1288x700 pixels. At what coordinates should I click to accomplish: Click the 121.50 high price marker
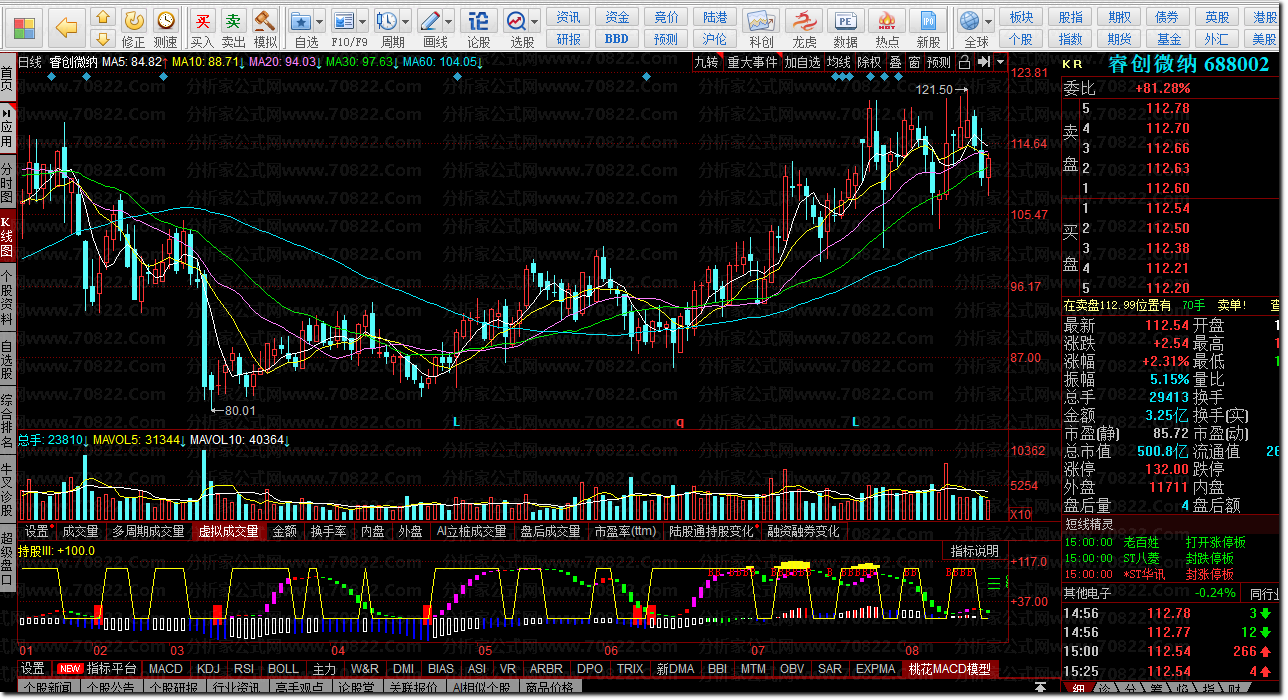(934, 90)
